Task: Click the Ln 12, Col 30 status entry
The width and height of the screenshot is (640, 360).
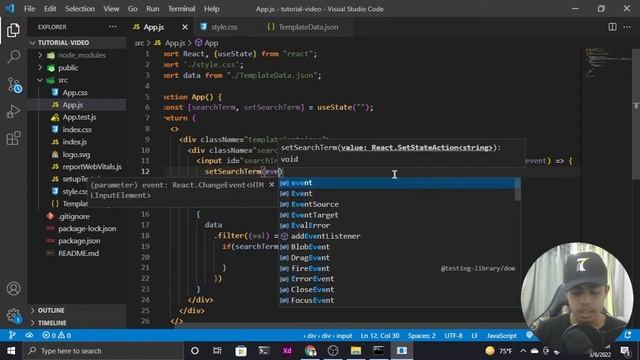Action: tap(380, 336)
